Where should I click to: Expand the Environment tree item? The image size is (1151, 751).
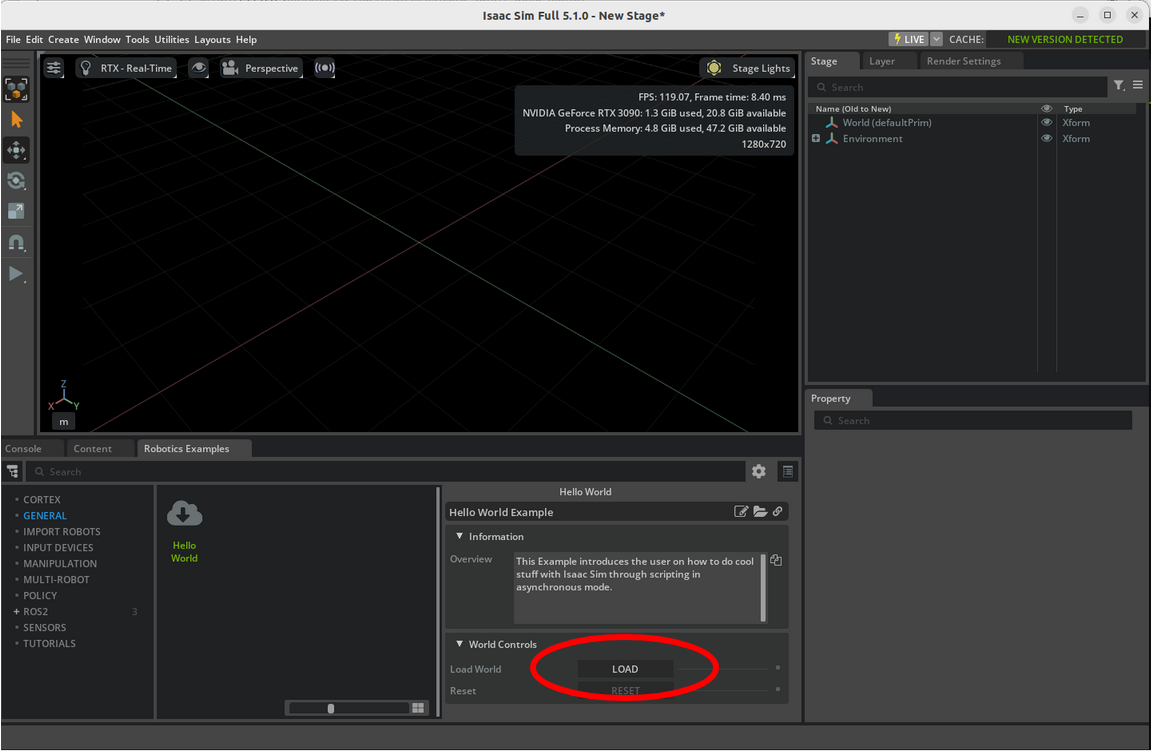click(816, 139)
